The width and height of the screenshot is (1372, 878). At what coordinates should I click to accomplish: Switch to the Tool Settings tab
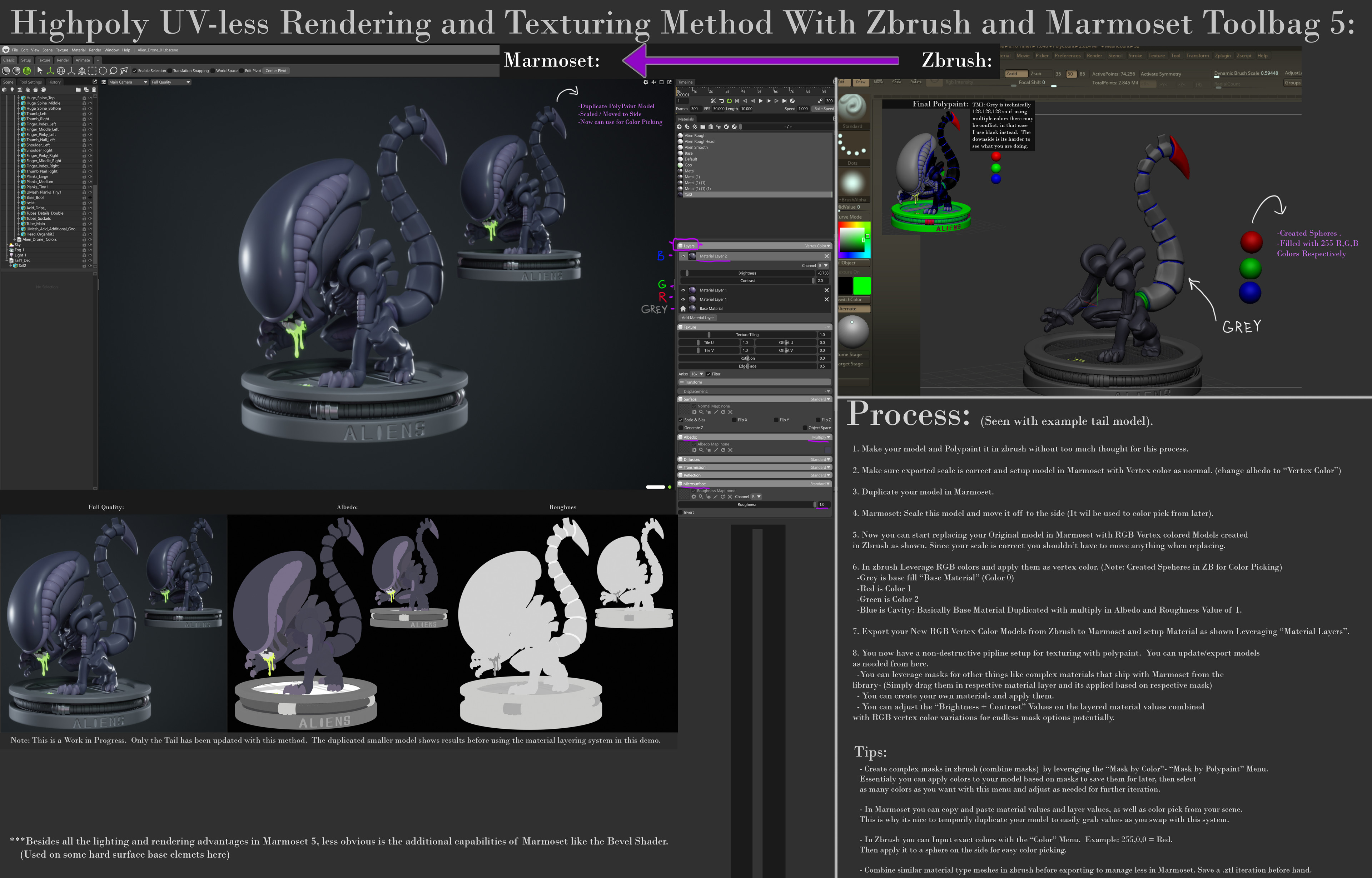[x=31, y=82]
